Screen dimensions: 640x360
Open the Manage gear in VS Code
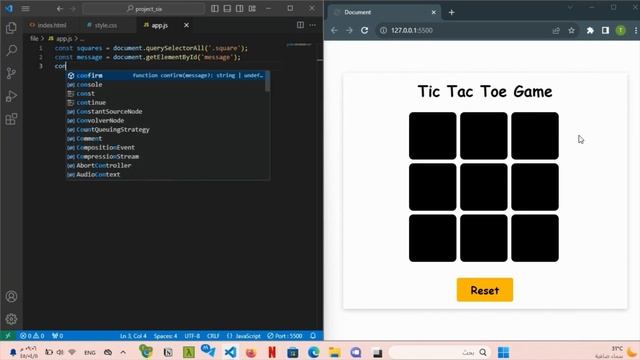pyautogui.click(x=11, y=319)
